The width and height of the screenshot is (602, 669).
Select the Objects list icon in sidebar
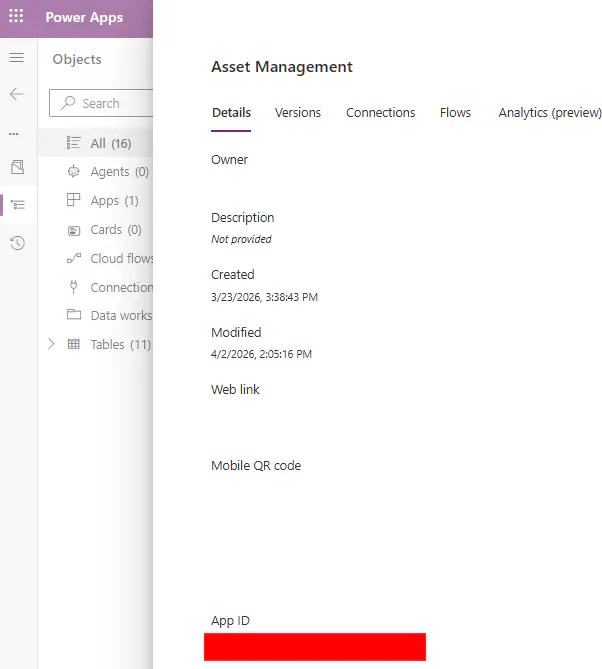(18, 205)
